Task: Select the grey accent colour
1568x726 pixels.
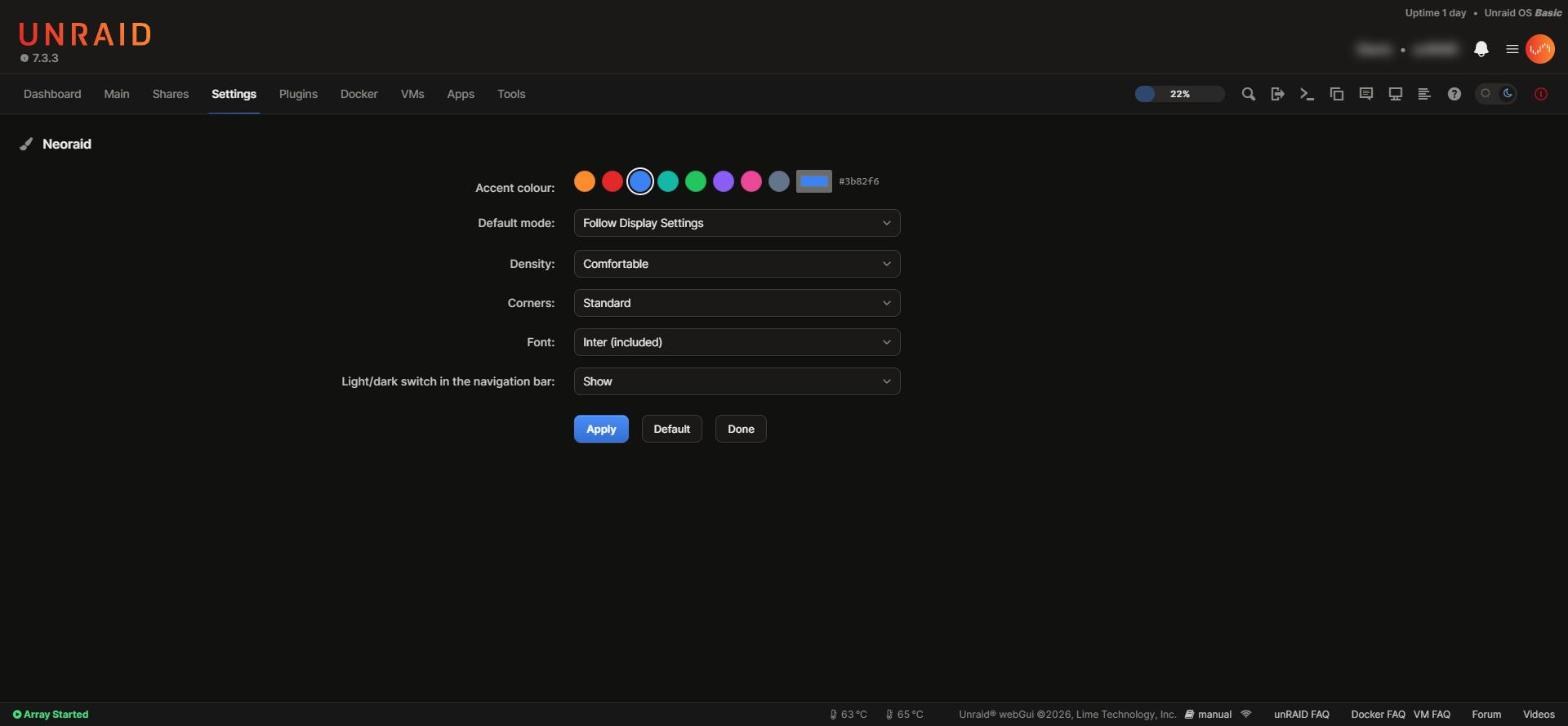Action: [x=779, y=181]
